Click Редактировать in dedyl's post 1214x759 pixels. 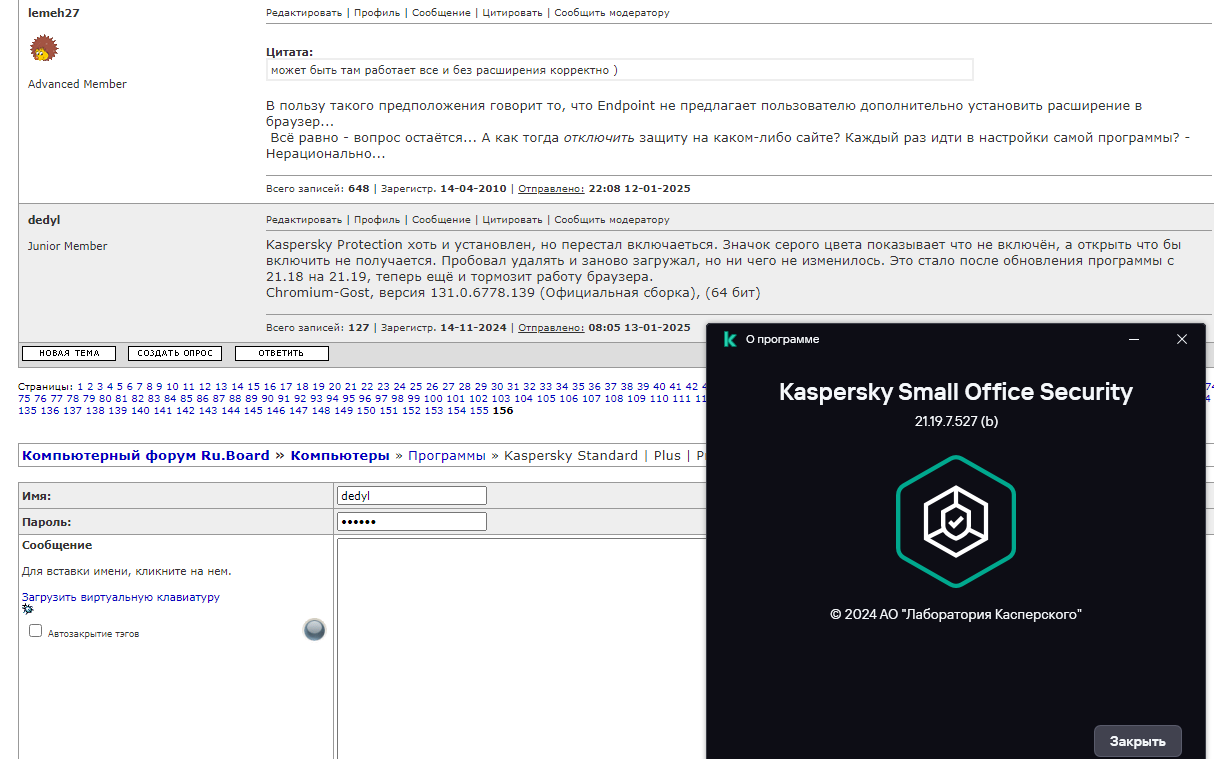pyautogui.click(x=304, y=219)
